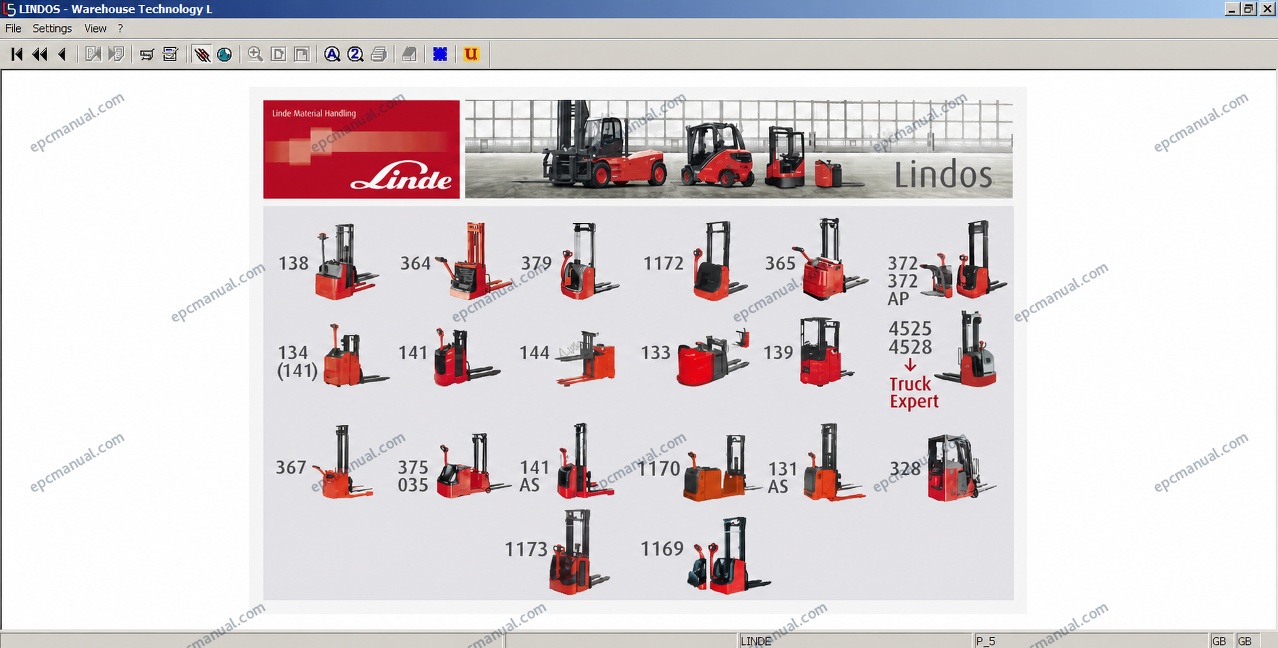Click the blue circled A search icon

click(x=332, y=54)
